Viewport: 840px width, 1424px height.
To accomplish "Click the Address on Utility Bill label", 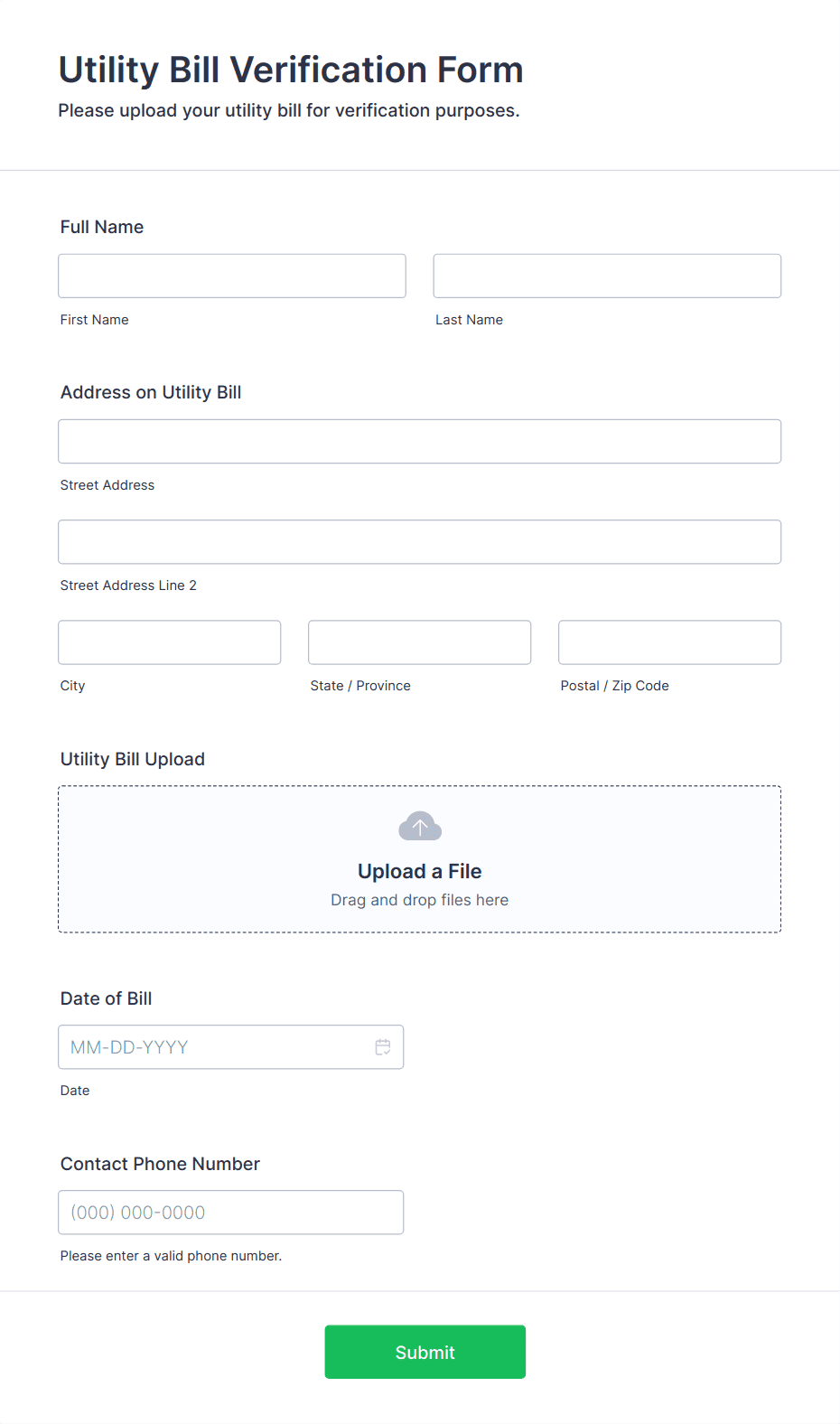I will pos(150,392).
